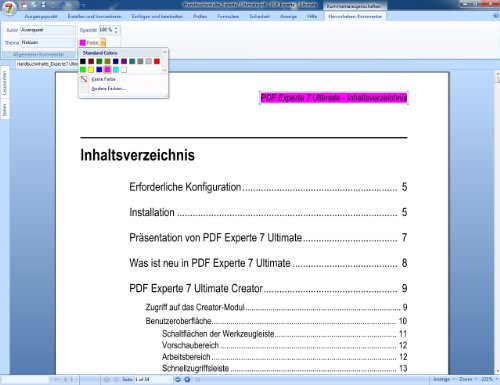Click the previous view round arrow in status bar
Viewport: 500px width, 385px height.
coord(178,379)
